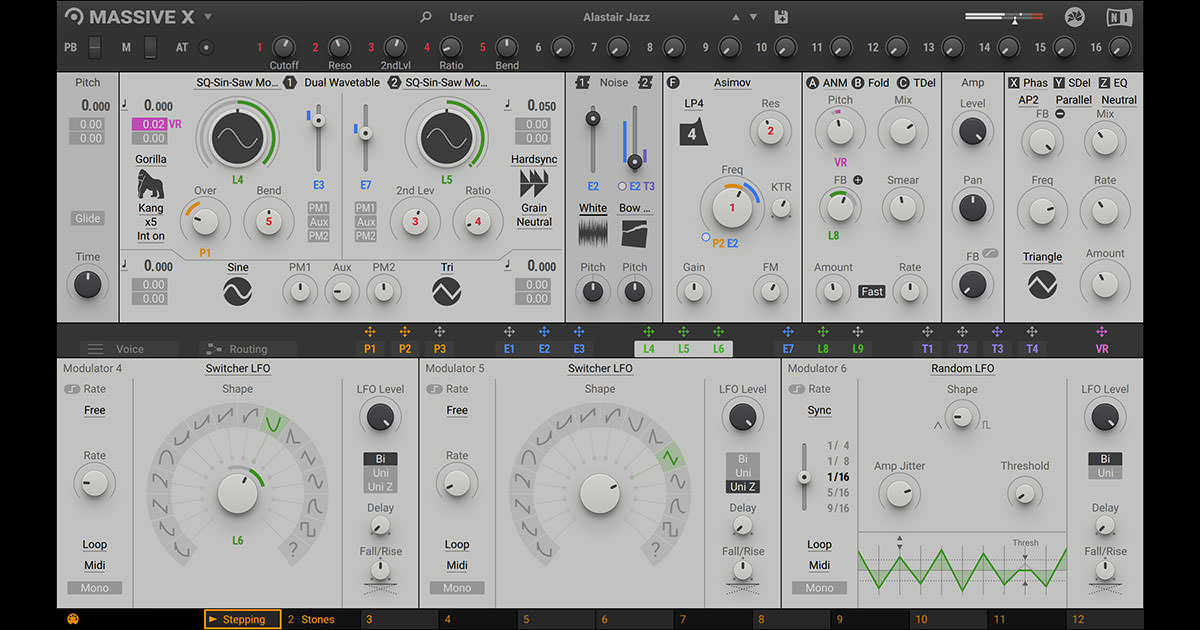Open the L4 modulator tab

click(x=649, y=349)
